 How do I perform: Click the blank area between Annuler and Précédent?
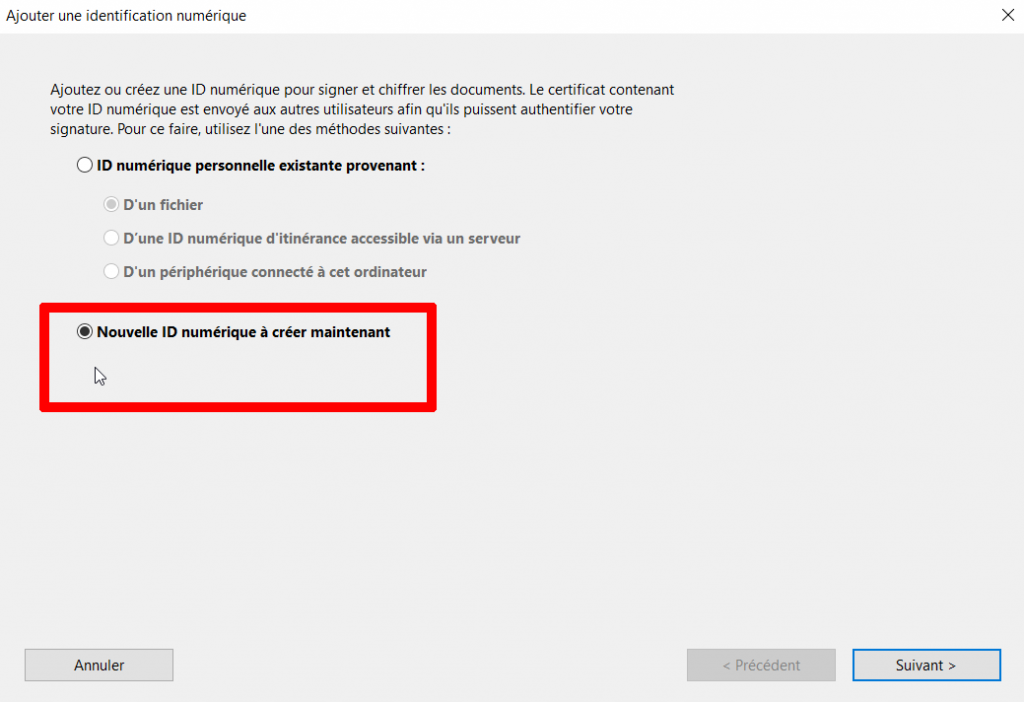point(430,665)
